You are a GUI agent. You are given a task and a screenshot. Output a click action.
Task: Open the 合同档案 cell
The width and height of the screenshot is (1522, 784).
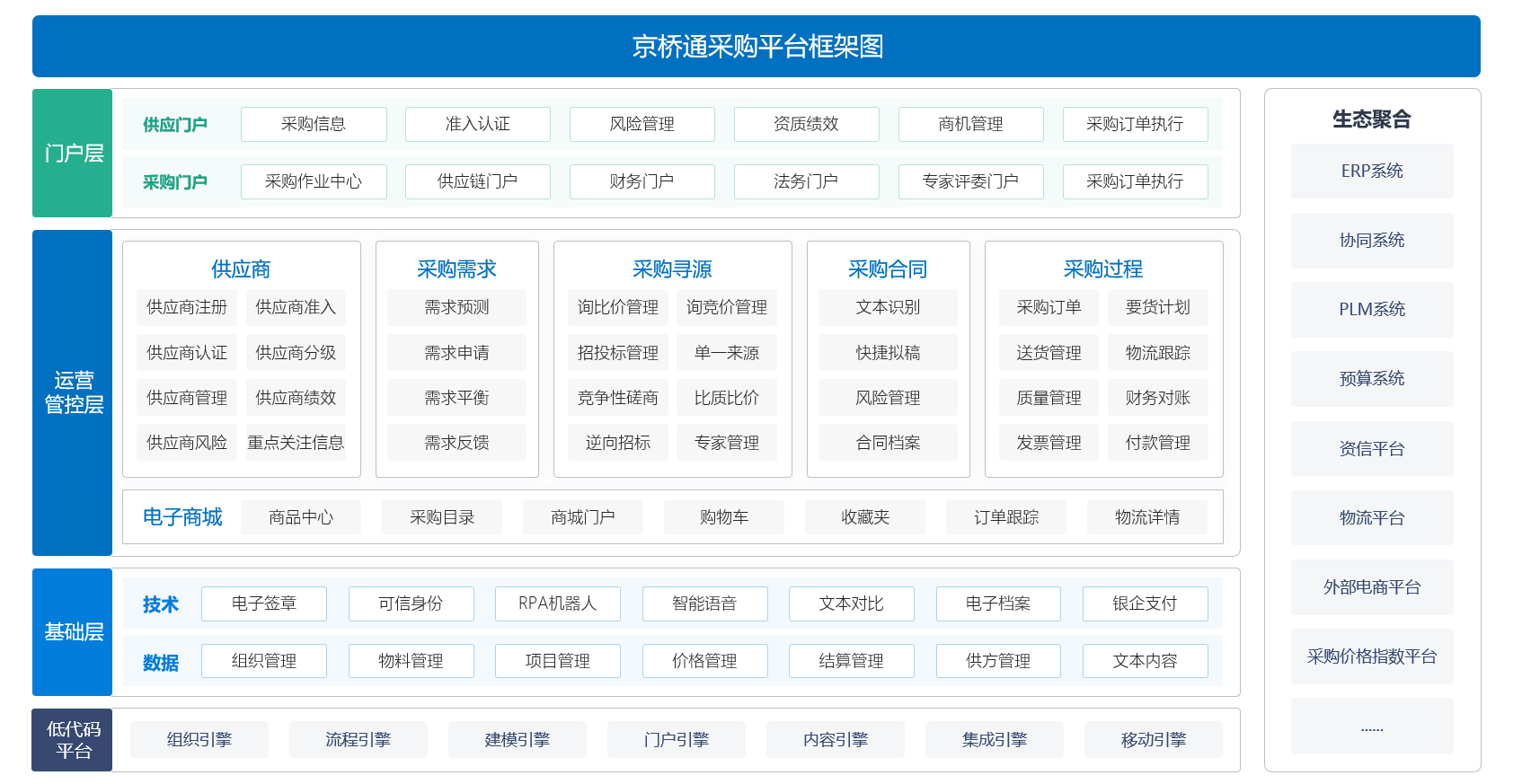pos(889,443)
